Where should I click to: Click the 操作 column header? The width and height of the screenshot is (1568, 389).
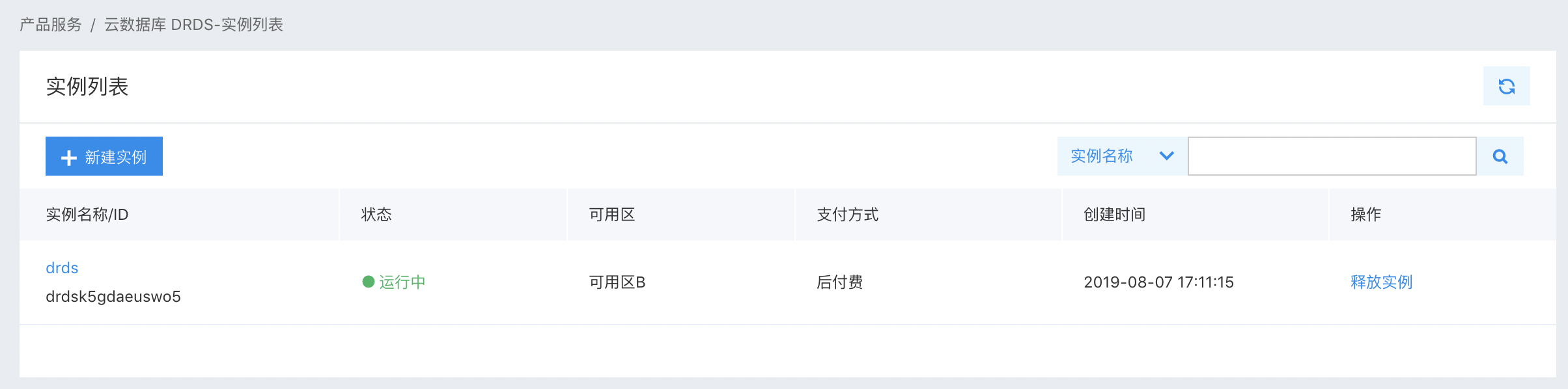click(x=1366, y=215)
